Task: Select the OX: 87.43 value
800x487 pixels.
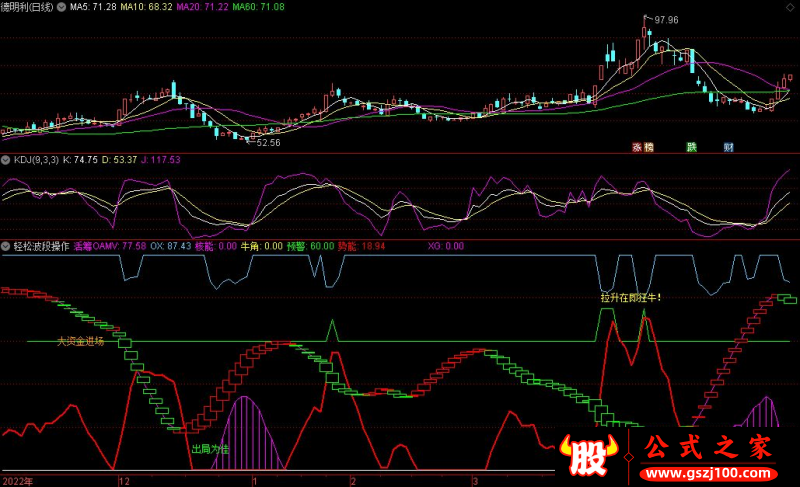Action: point(171,246)
